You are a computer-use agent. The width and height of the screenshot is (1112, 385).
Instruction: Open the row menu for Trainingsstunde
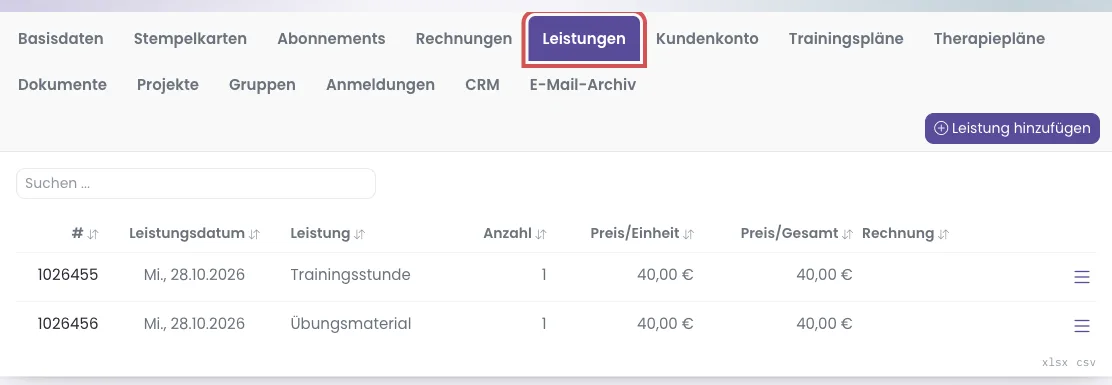(1082, 277)
